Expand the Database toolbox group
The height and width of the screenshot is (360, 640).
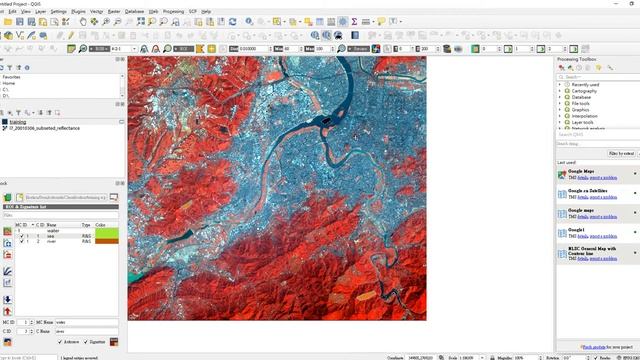(x=560, y=97)
